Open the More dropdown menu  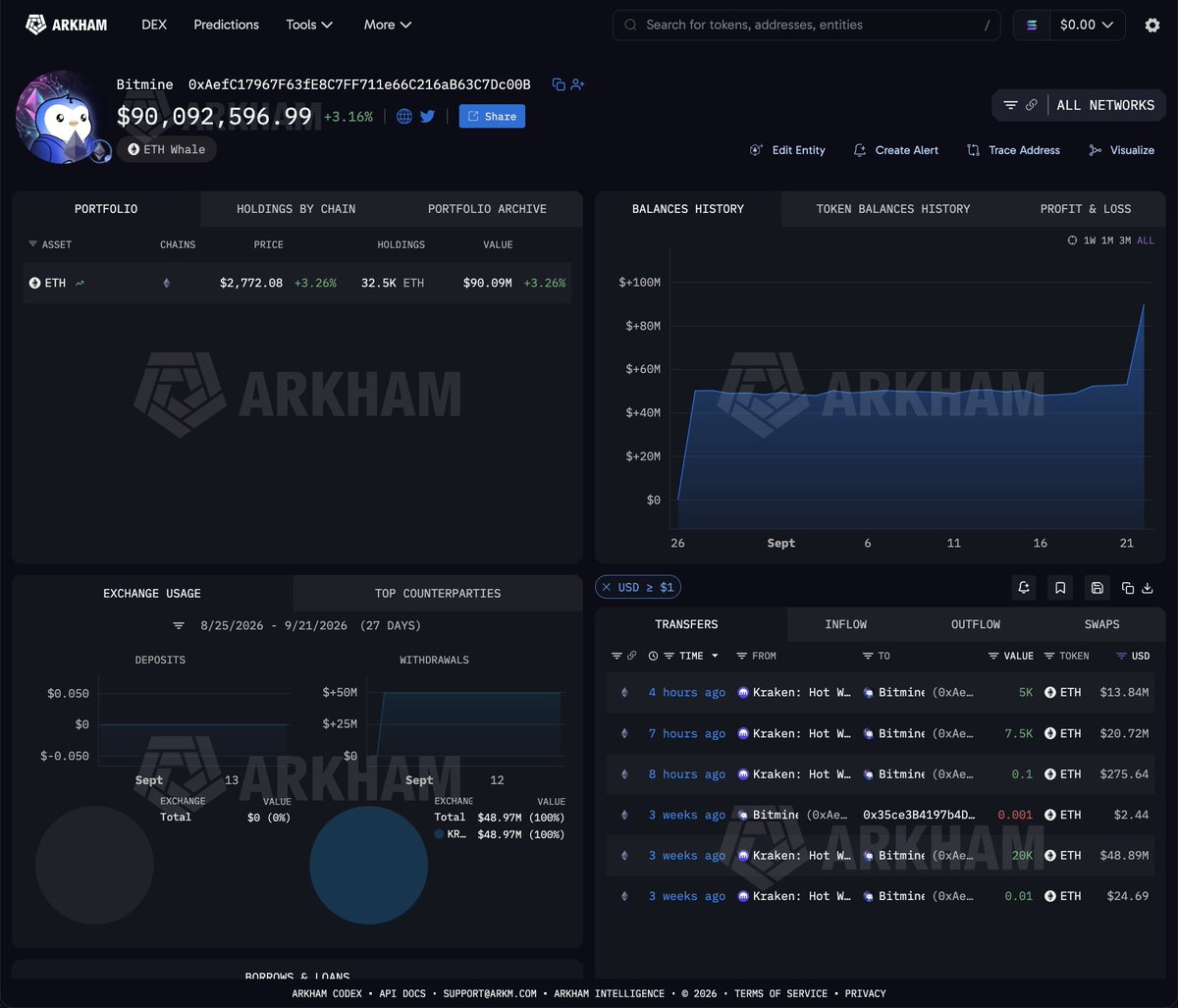(x=388, y=25)
